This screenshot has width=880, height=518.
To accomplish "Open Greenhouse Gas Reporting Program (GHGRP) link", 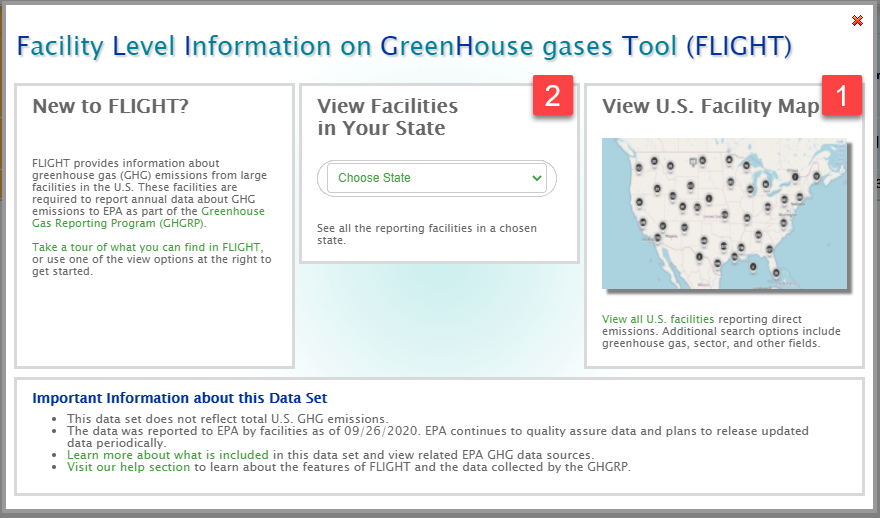I will (148, 217).
